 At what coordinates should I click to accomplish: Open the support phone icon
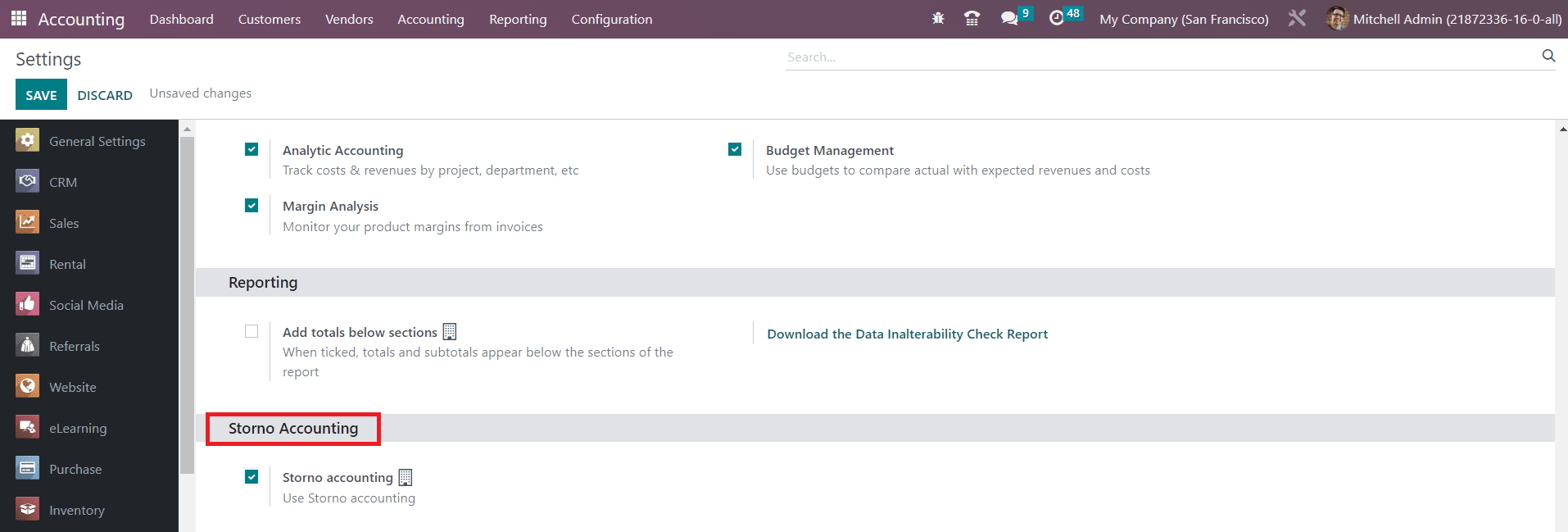(x=972, y=18)
